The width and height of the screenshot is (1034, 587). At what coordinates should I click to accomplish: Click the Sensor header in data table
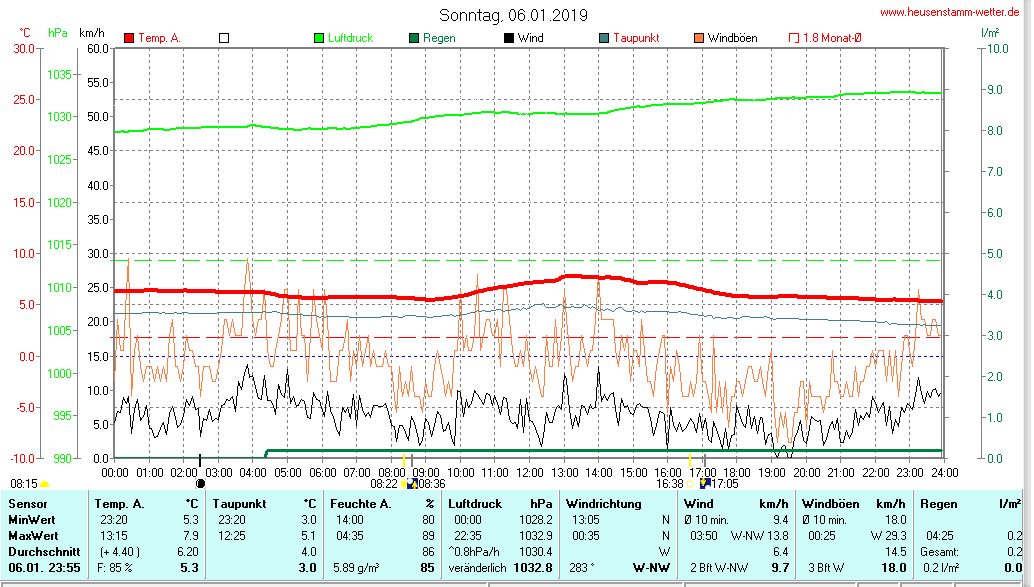(x=27, y=504)
